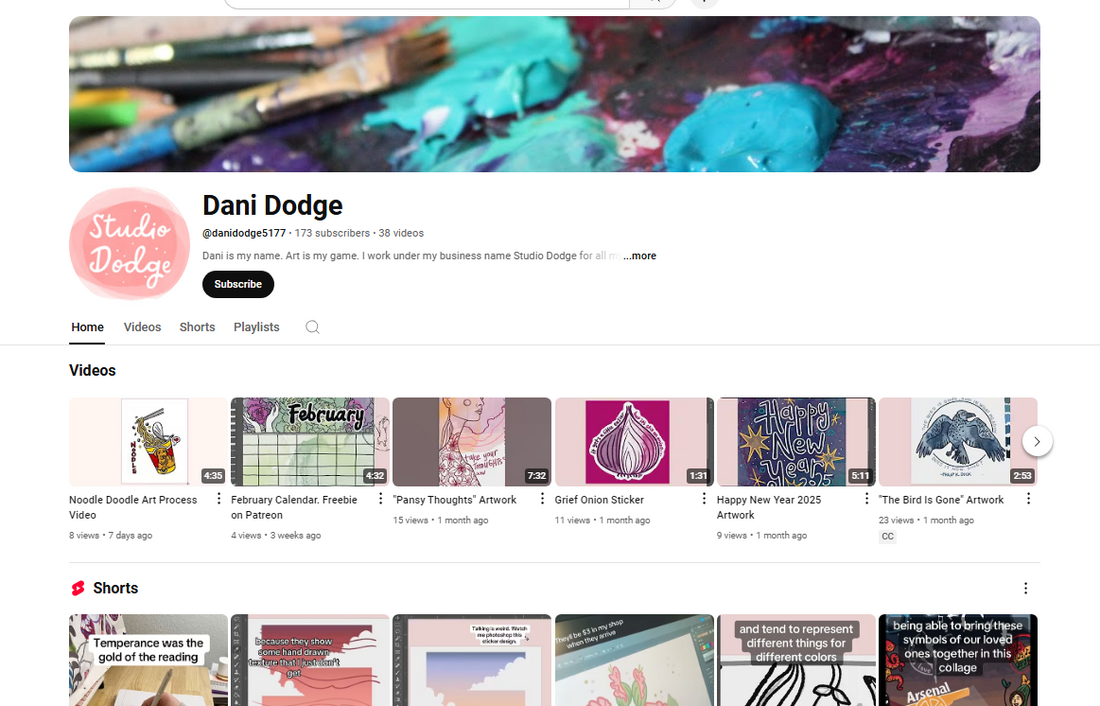Viewport: 1100px width, 706px height.
Task: Open the Playlists tab
Action: point(256,327)
